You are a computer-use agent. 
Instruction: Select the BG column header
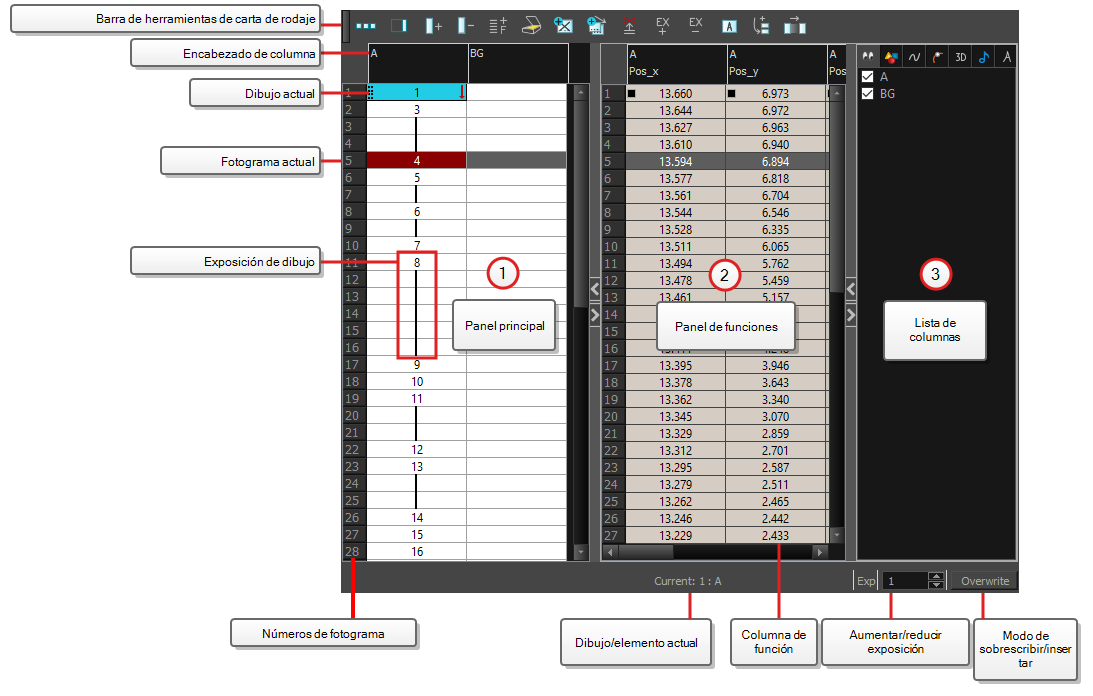pos(518,63)
